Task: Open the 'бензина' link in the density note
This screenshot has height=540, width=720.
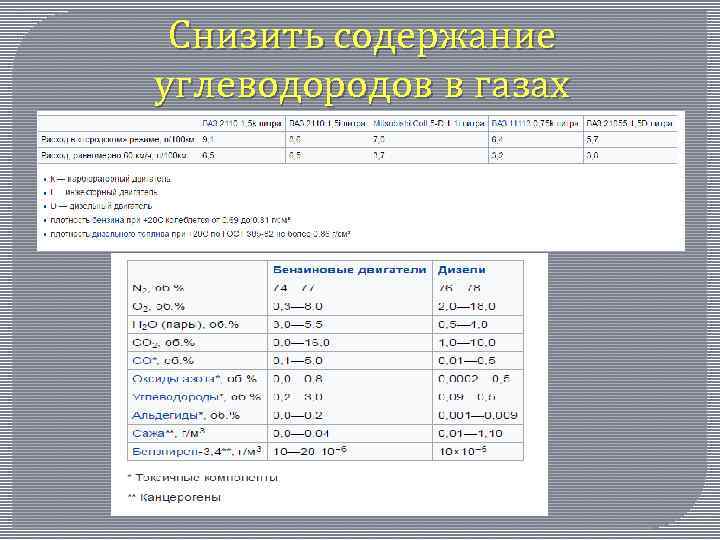Action: point(106,220)
